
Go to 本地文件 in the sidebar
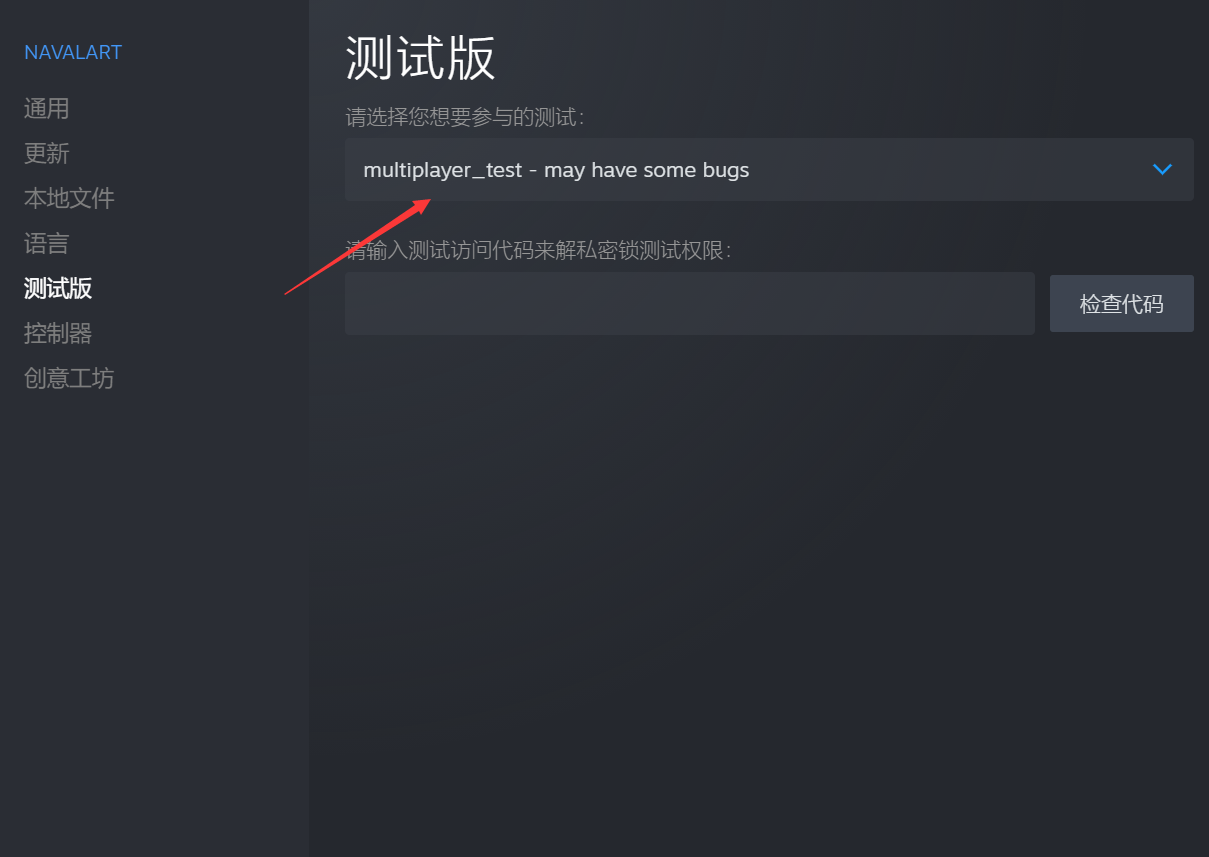69,198
